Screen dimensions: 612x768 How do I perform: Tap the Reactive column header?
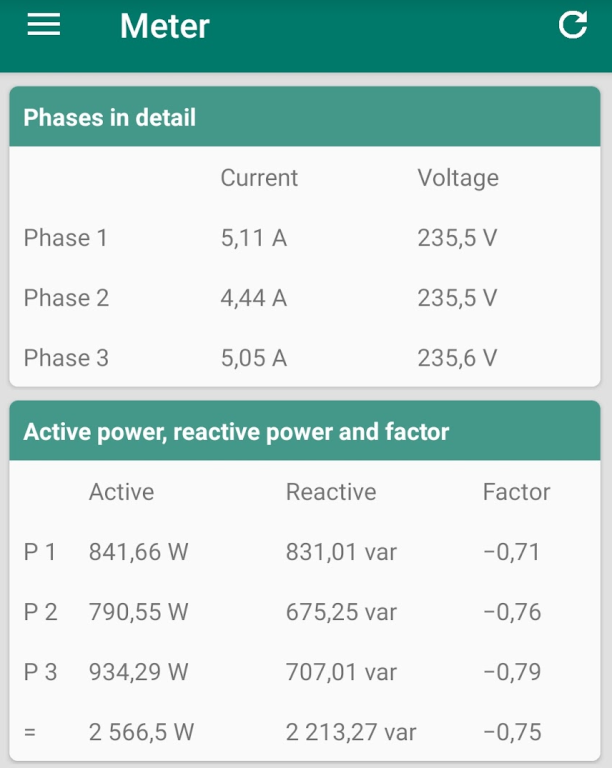pos(331,492)
